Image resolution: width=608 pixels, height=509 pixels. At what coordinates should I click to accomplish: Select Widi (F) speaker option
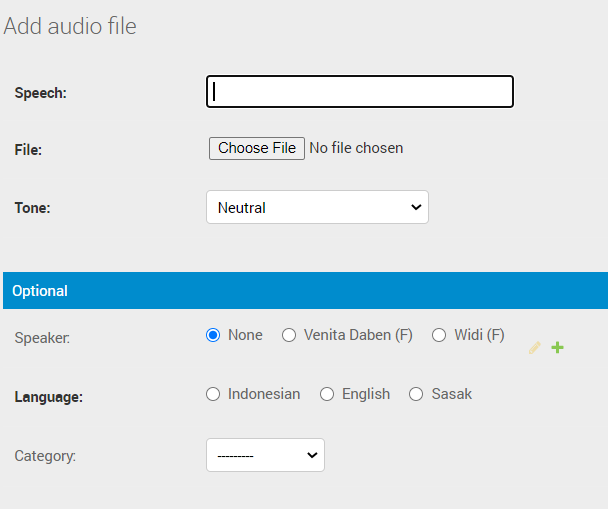pyautogui.click(x=439, y=336)
